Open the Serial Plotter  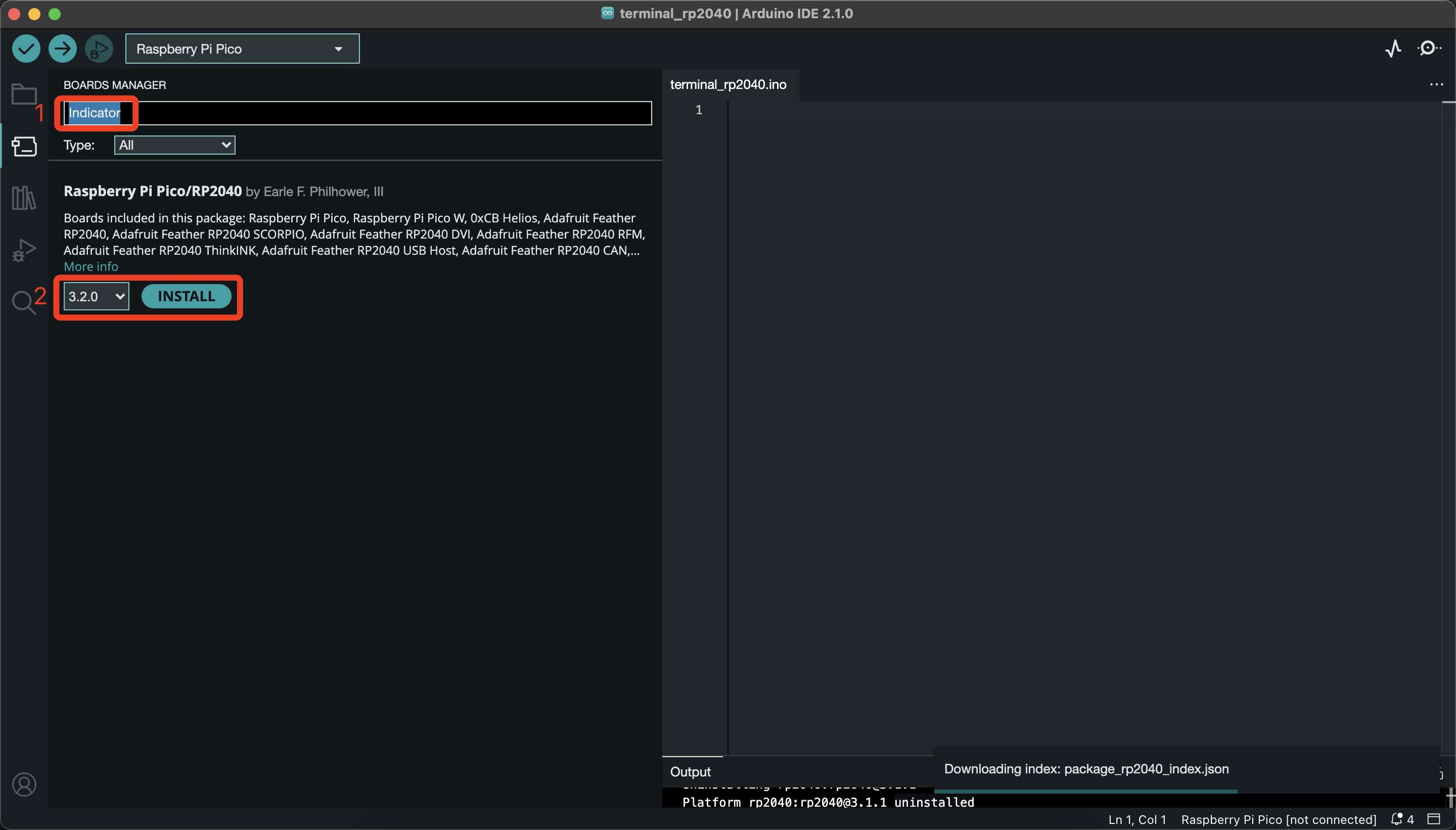(1393, 49)
